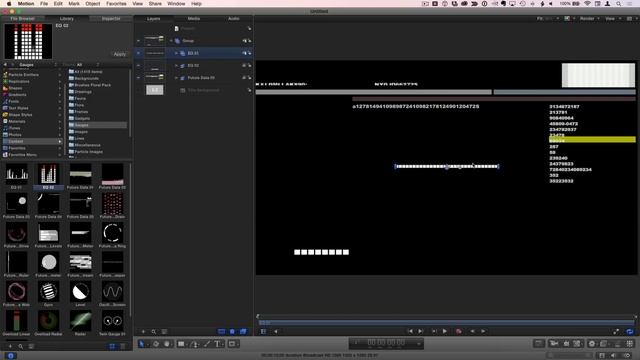Open the Object menu

point(93,3)
